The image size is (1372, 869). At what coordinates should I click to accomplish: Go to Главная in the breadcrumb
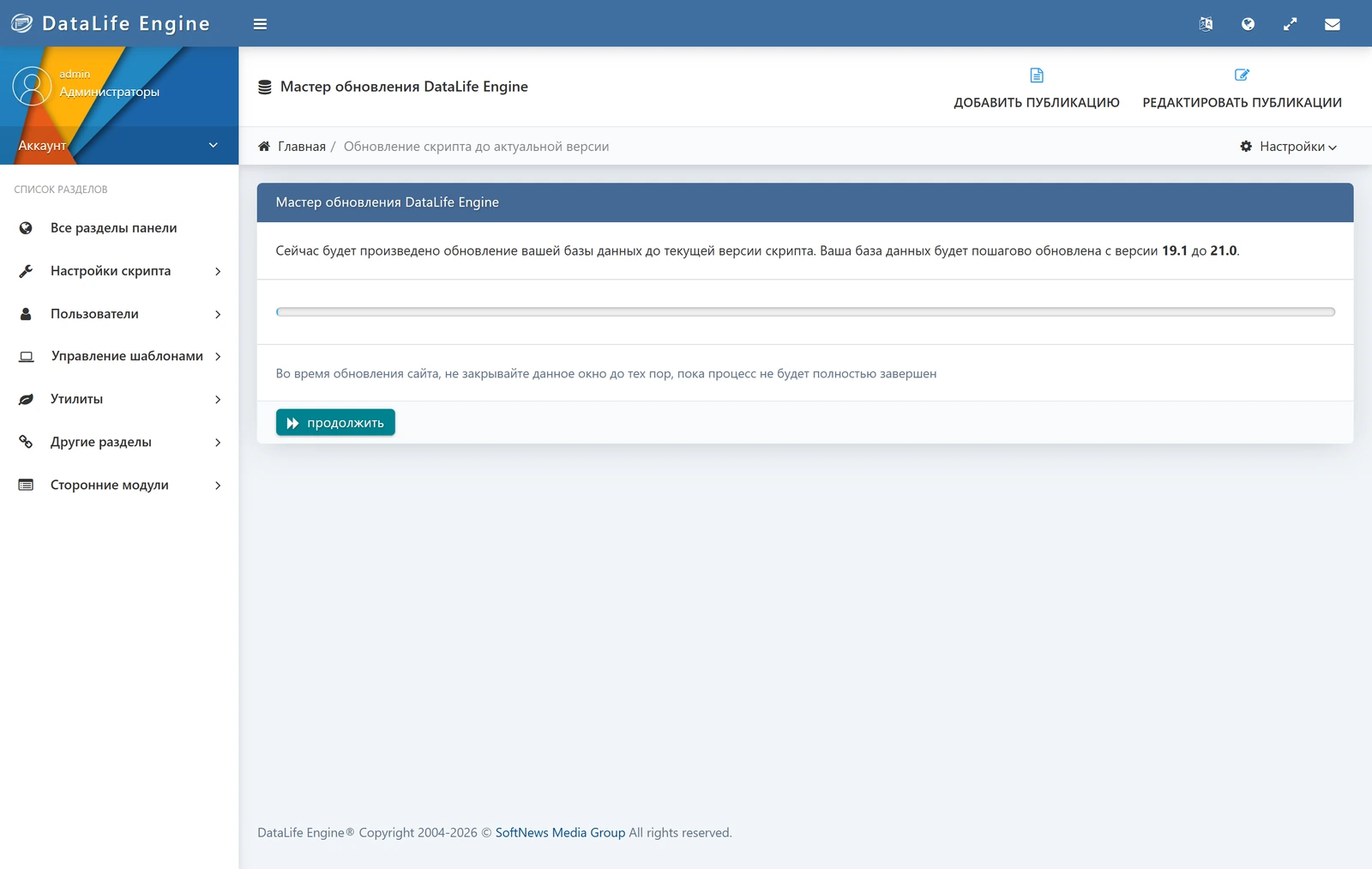tap(302, 147)
